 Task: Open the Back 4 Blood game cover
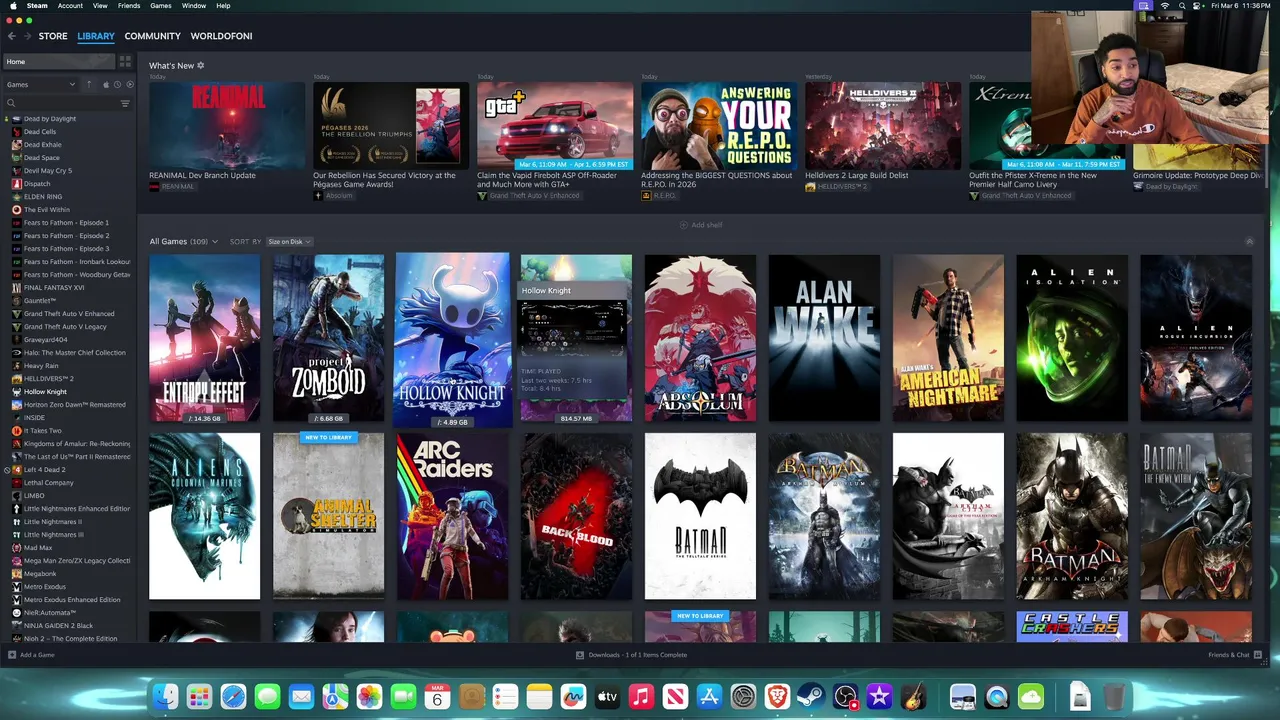(576, 516)
